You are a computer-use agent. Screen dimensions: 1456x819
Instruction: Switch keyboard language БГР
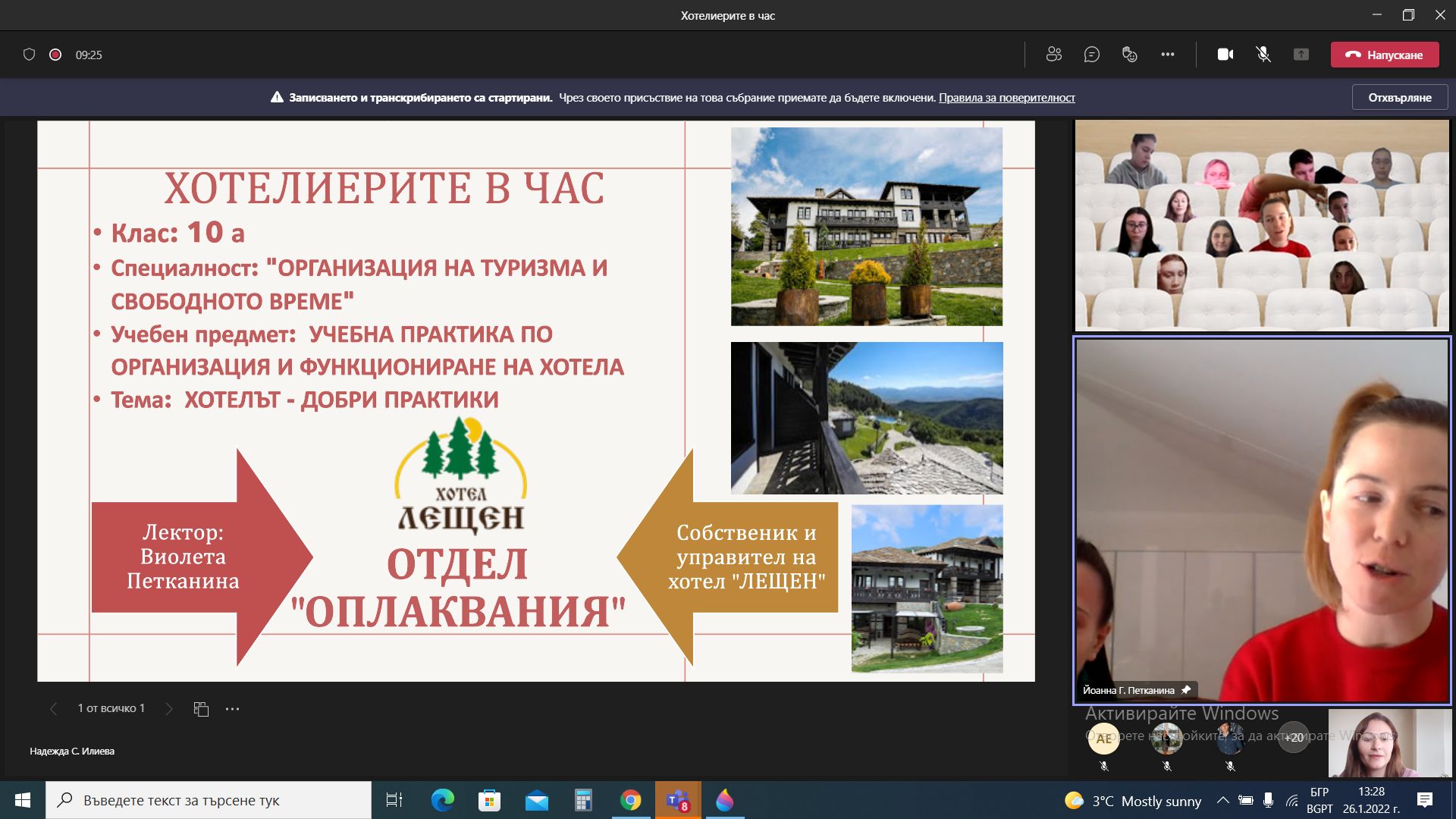[1320, 800]
